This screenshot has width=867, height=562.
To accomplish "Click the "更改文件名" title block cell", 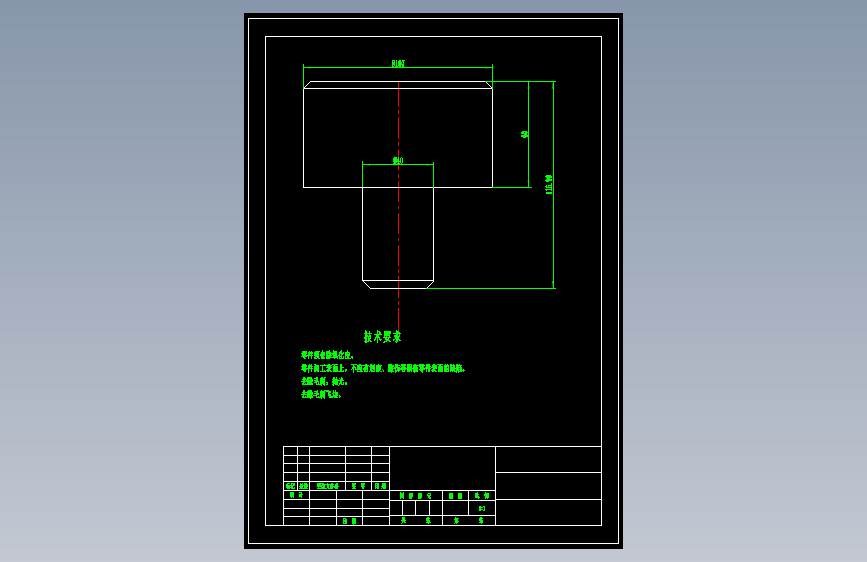I will coord(327,486).
